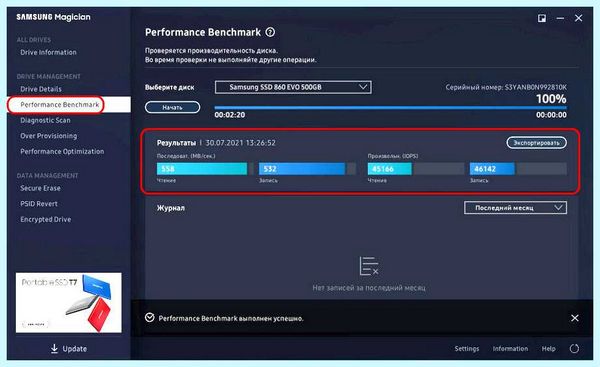Click the random write 46142 bar
The width and height of the screenshot is (600, 367).
pyautogui.click(x=518, y=169)
